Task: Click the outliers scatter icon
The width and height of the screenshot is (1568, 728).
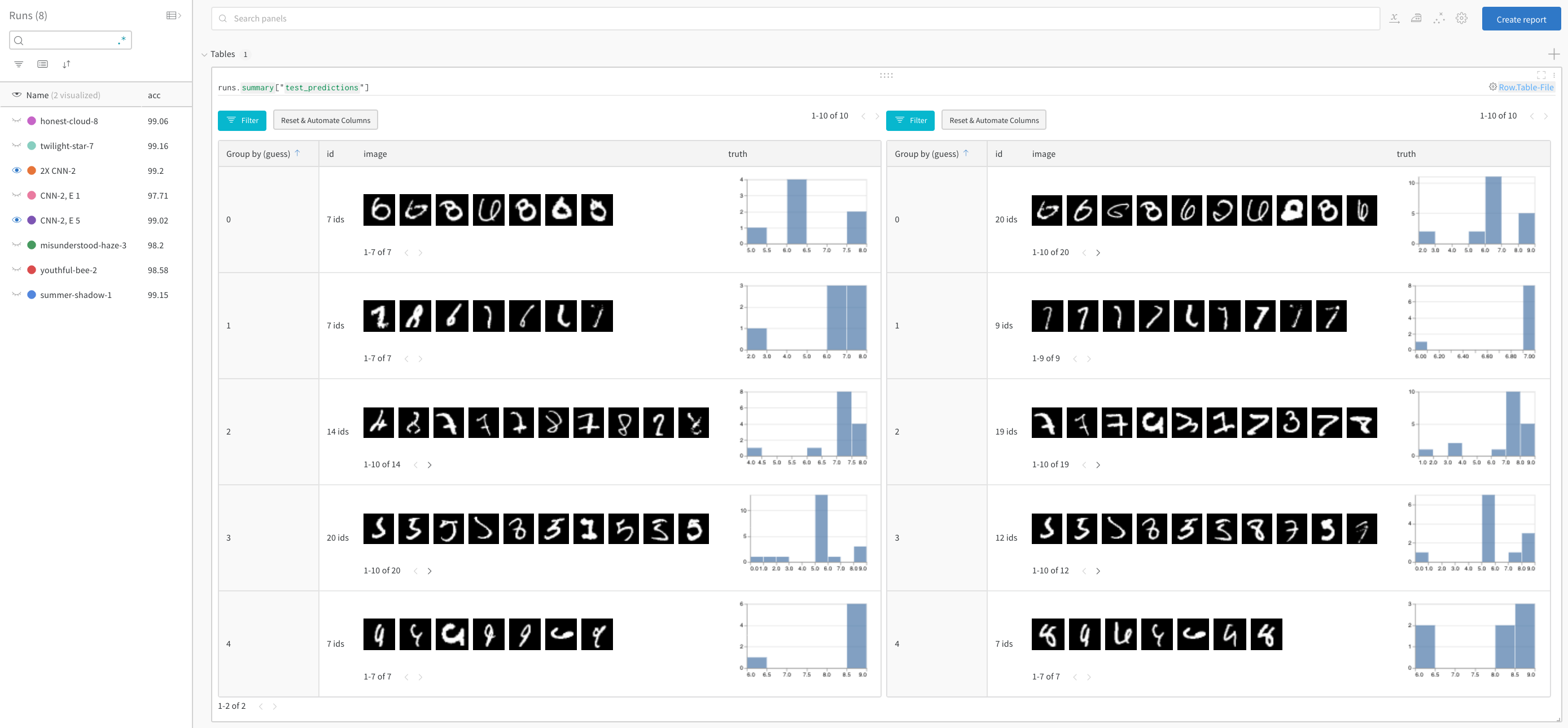Action: pyautogui.click(x=1439, y=18)
